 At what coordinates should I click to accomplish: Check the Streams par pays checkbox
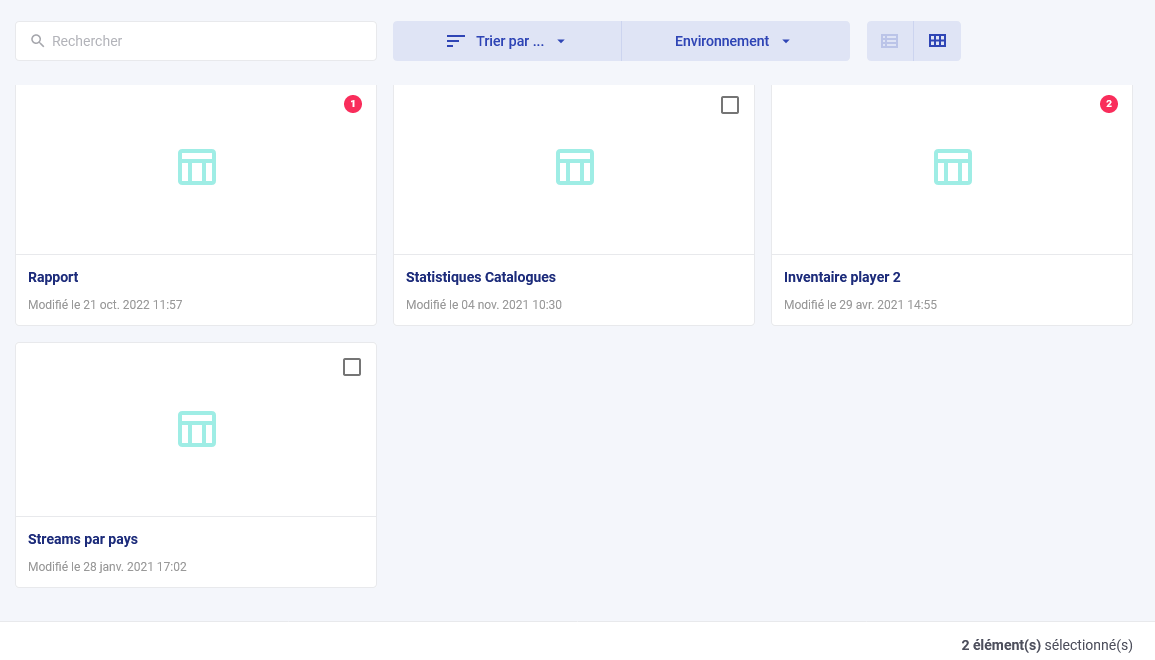click(x=351, y=367)
